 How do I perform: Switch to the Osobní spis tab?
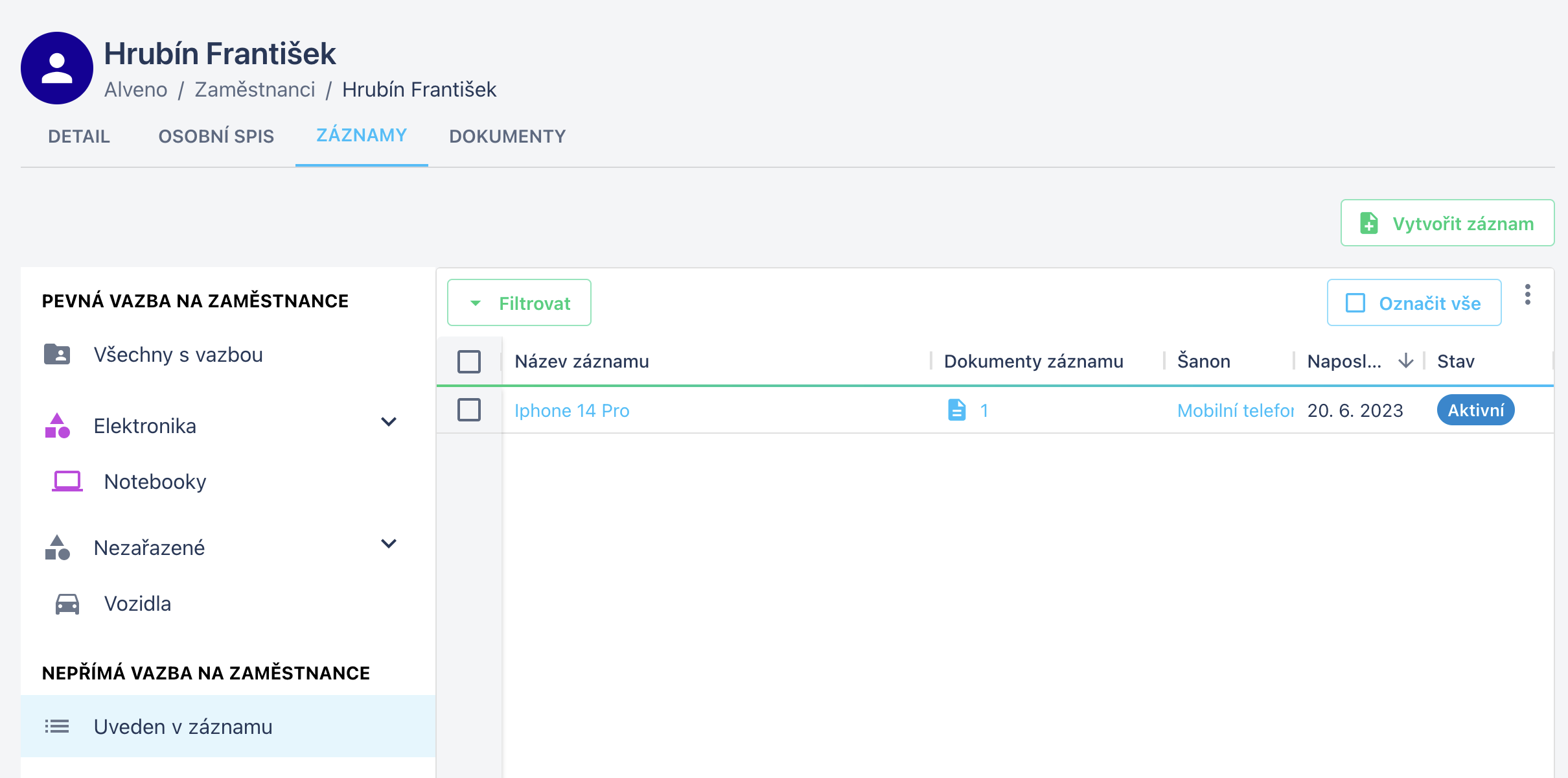point(216,136)
